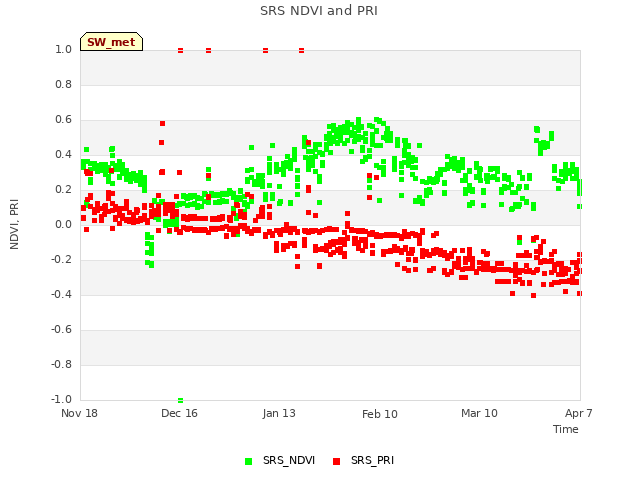Click the x-axis title Time
640x480 pixels.
point(566,429)
